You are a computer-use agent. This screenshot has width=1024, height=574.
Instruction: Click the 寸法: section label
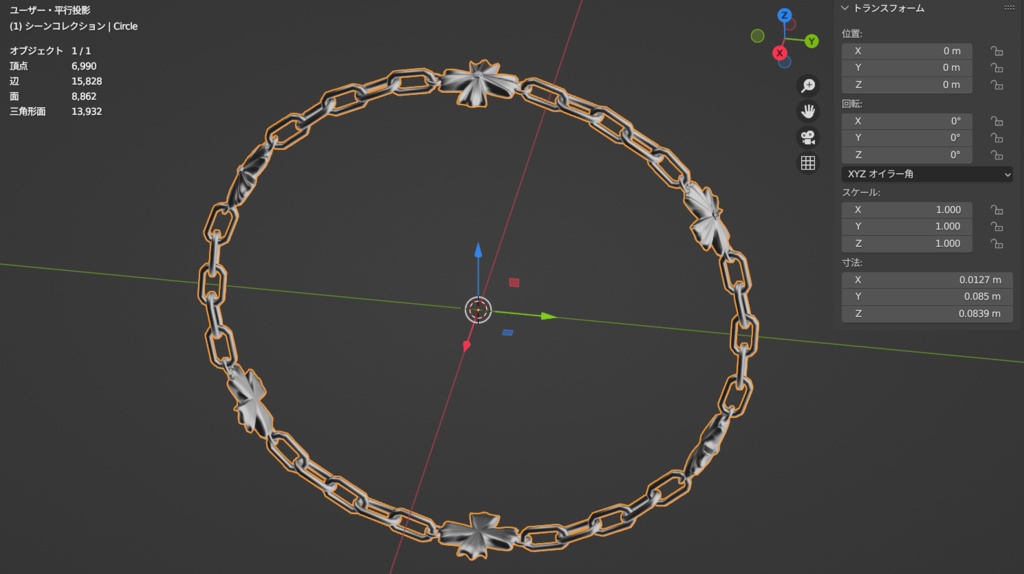[x=852, y=263]
